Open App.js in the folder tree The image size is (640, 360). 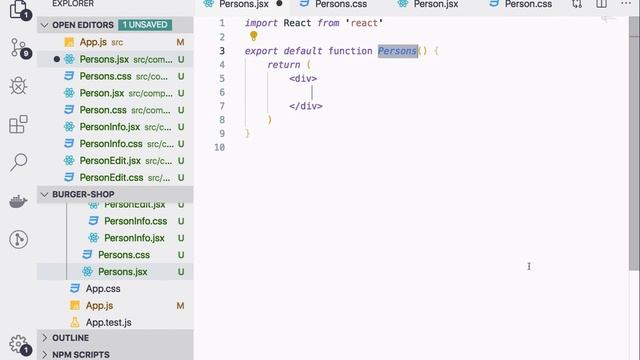(115, 305)
